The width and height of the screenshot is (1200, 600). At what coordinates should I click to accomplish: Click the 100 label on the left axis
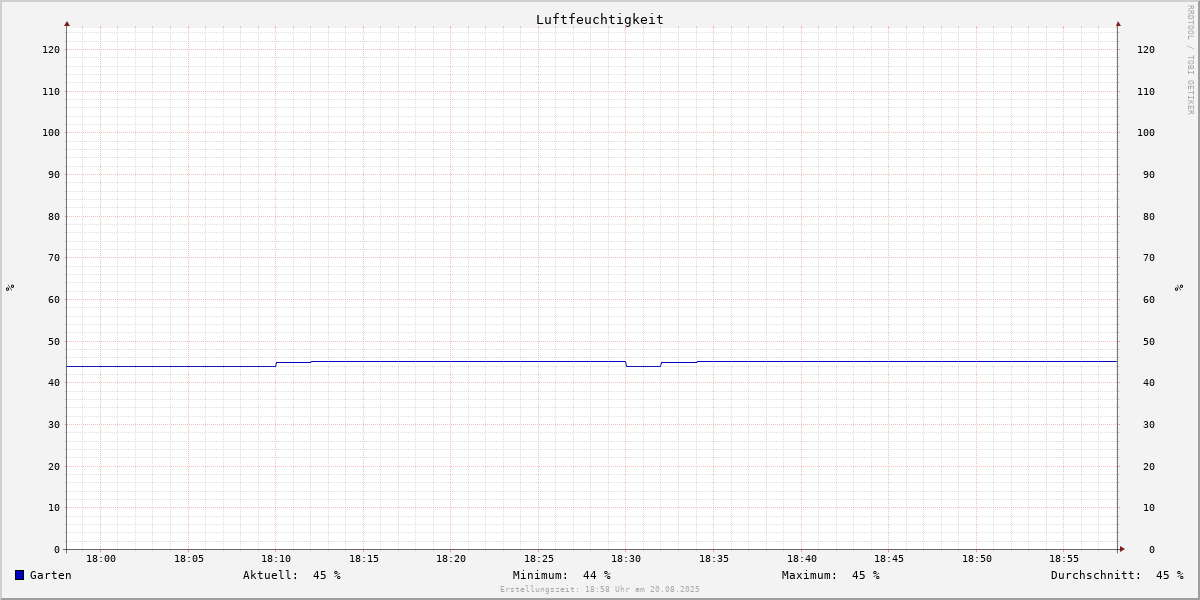pos(51,132)
